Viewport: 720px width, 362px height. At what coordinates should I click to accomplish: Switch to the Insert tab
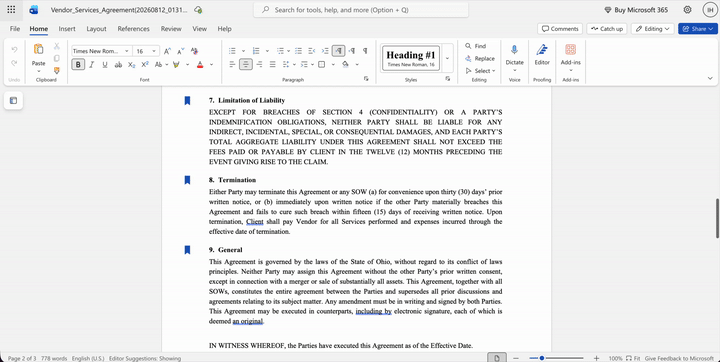tap(67, 28)
